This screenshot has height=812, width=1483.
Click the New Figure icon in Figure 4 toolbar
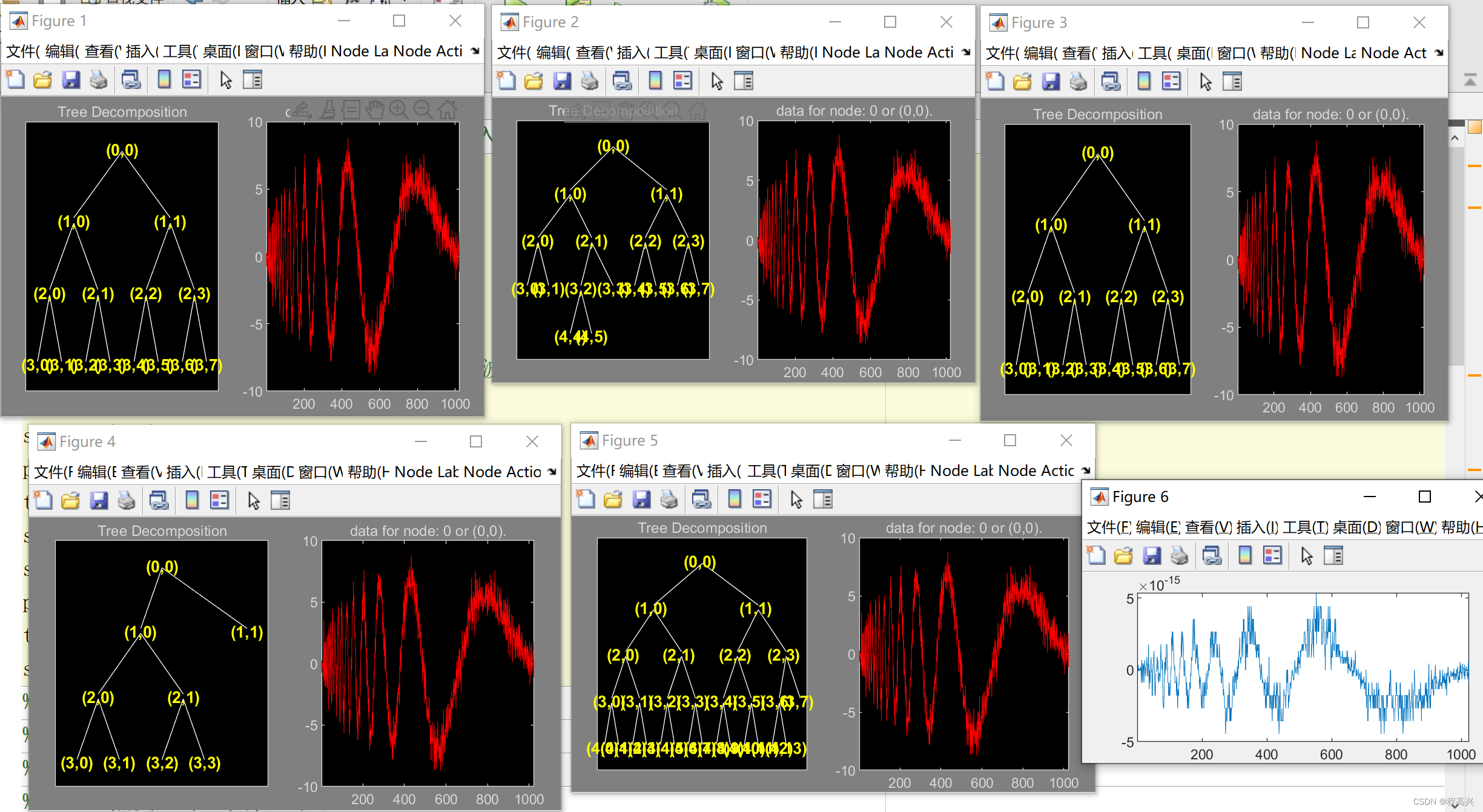(43, 500)
